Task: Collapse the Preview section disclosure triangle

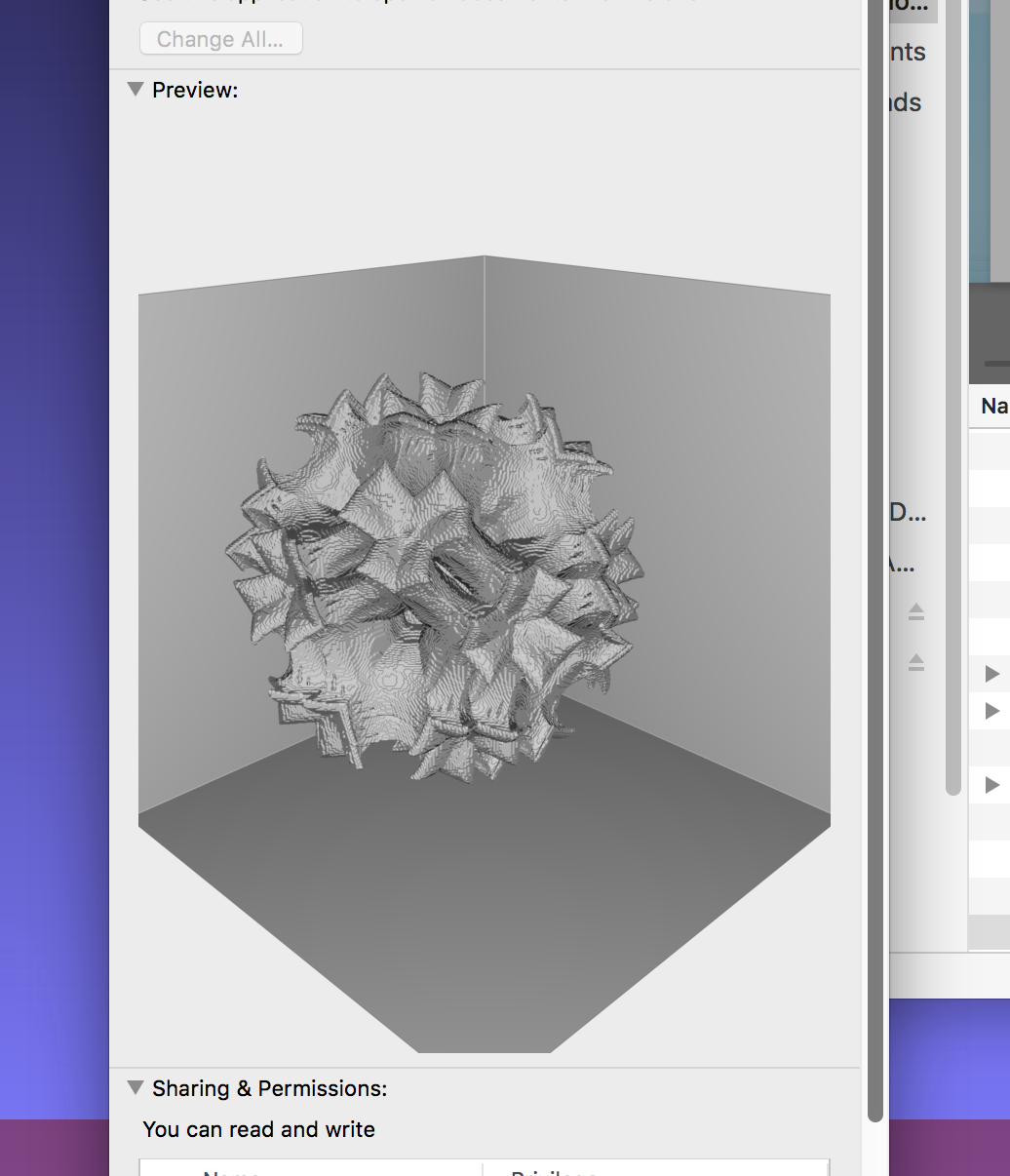Action: (x=136, y=89)
